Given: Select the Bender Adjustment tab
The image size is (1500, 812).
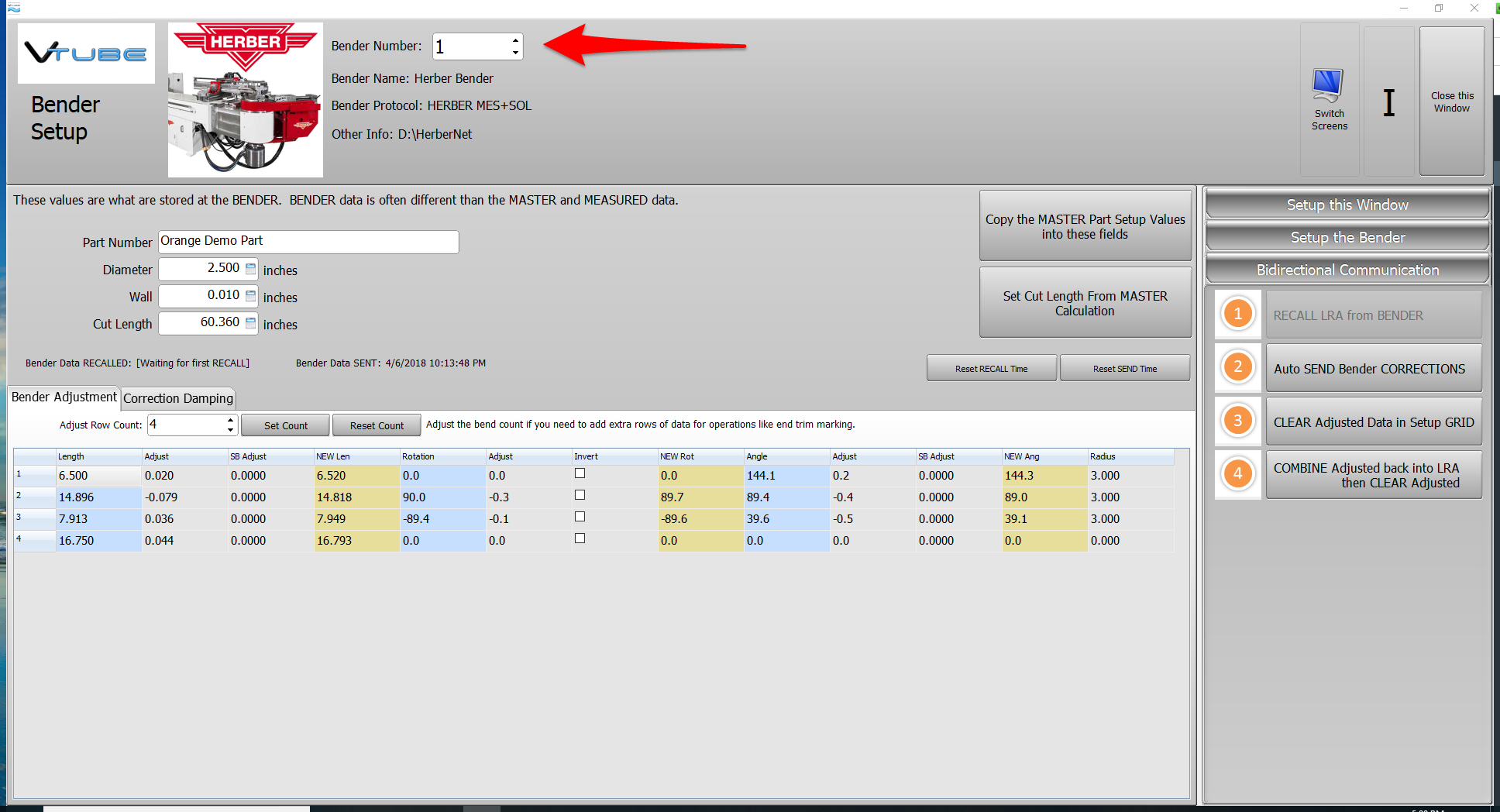Looking at the screenshot, I should click(x=64, y=397).
